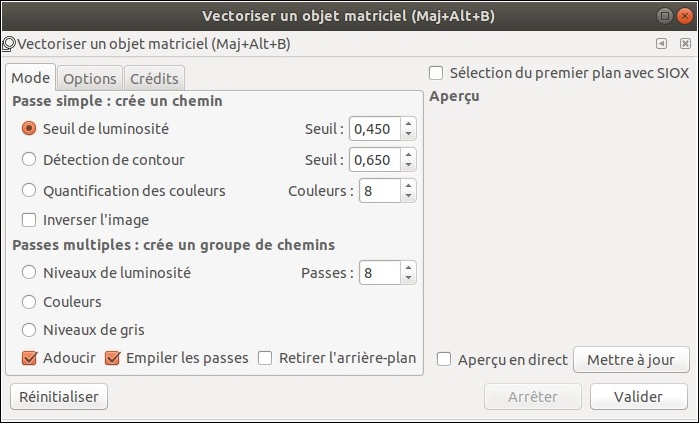The height and width of the screenshot is (423, 699).
Task: Click the Réinitialiser button
Action: (59, 397)
